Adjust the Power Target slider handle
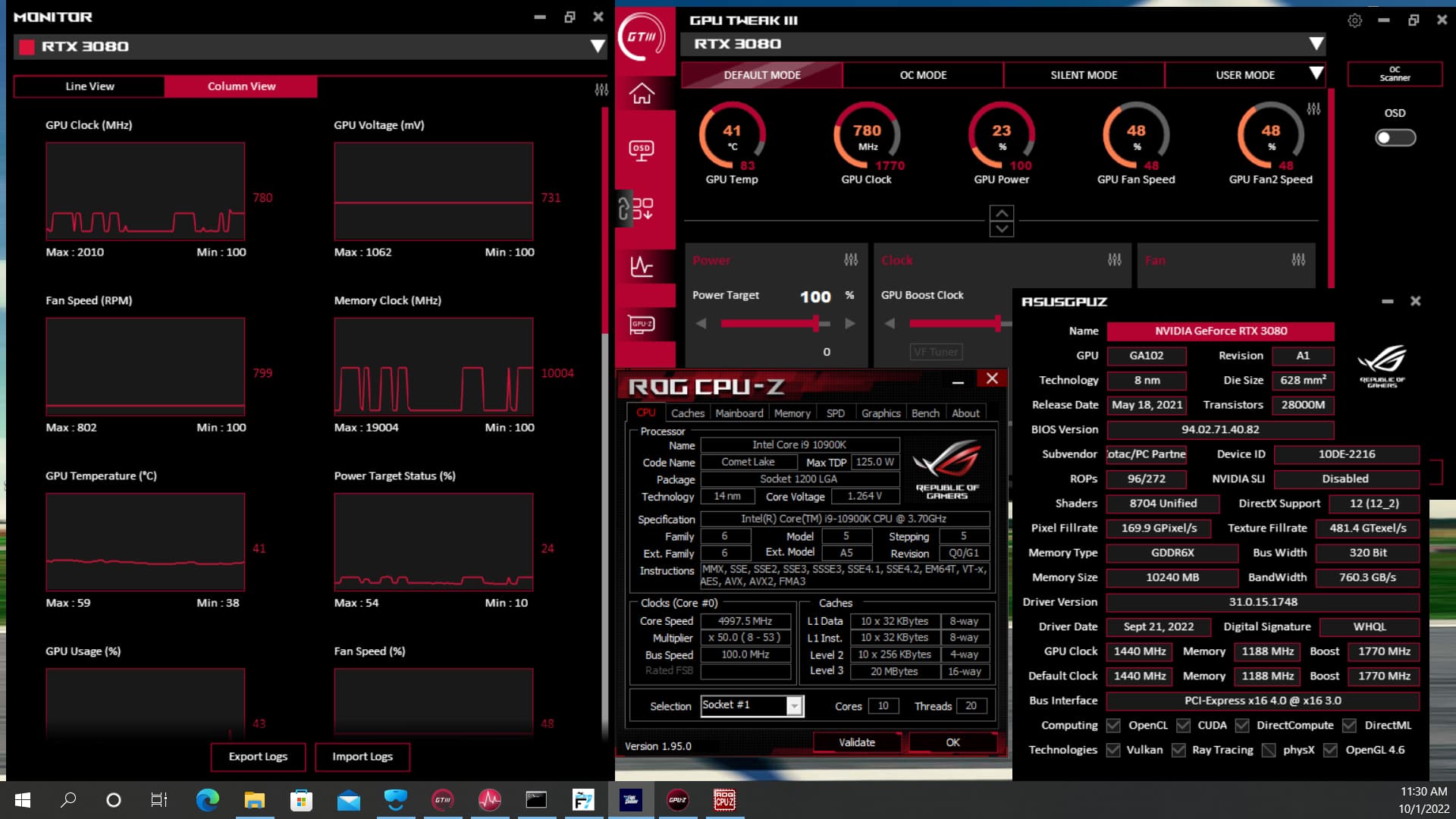Viewport: 1456px width, 819px height. pyautogui.click(x=816, y=324)
